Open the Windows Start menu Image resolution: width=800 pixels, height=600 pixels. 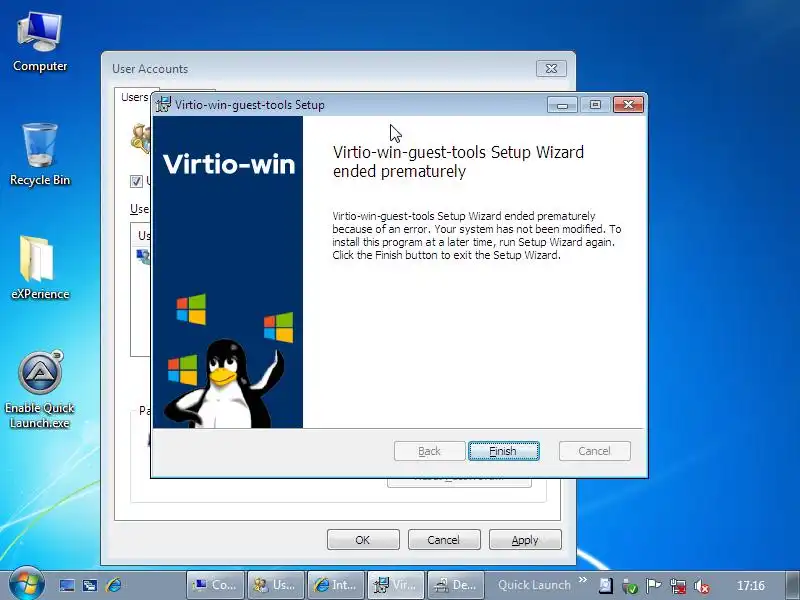click(27, 584)
